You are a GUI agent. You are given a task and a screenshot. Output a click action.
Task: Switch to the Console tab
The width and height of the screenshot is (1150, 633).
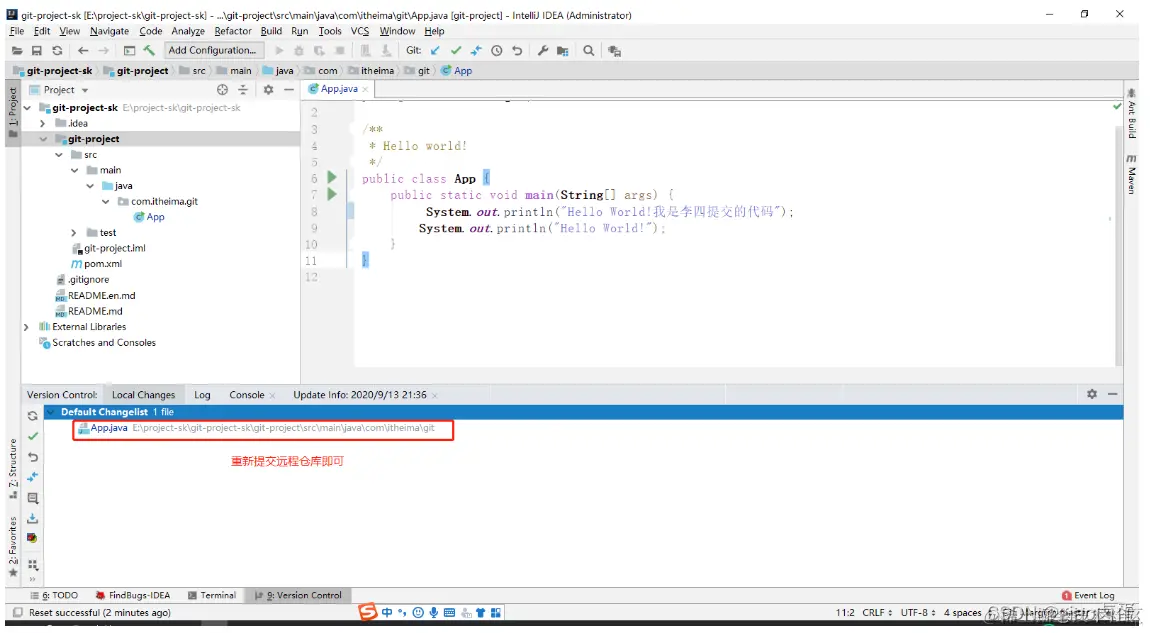pyautogui.click(x=246, y=395)
